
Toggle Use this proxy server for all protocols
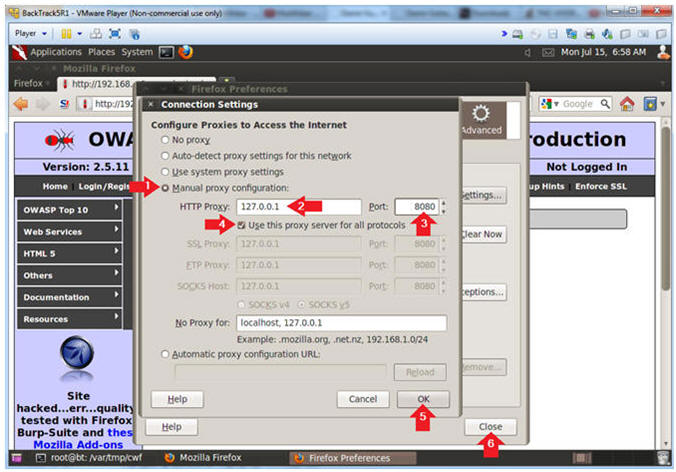[x=241, y=225]
